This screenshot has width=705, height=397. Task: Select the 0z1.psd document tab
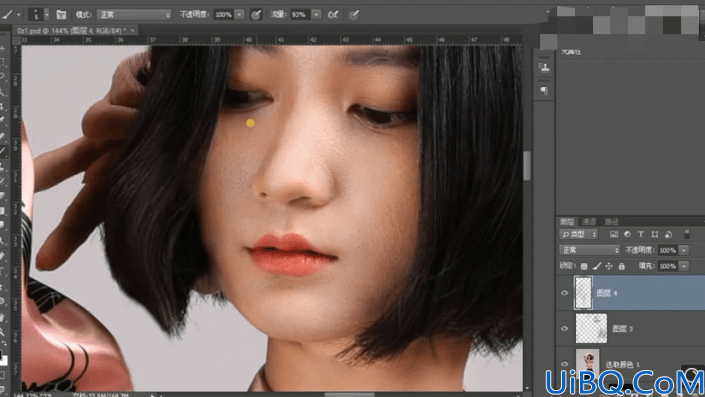[70, 30]
